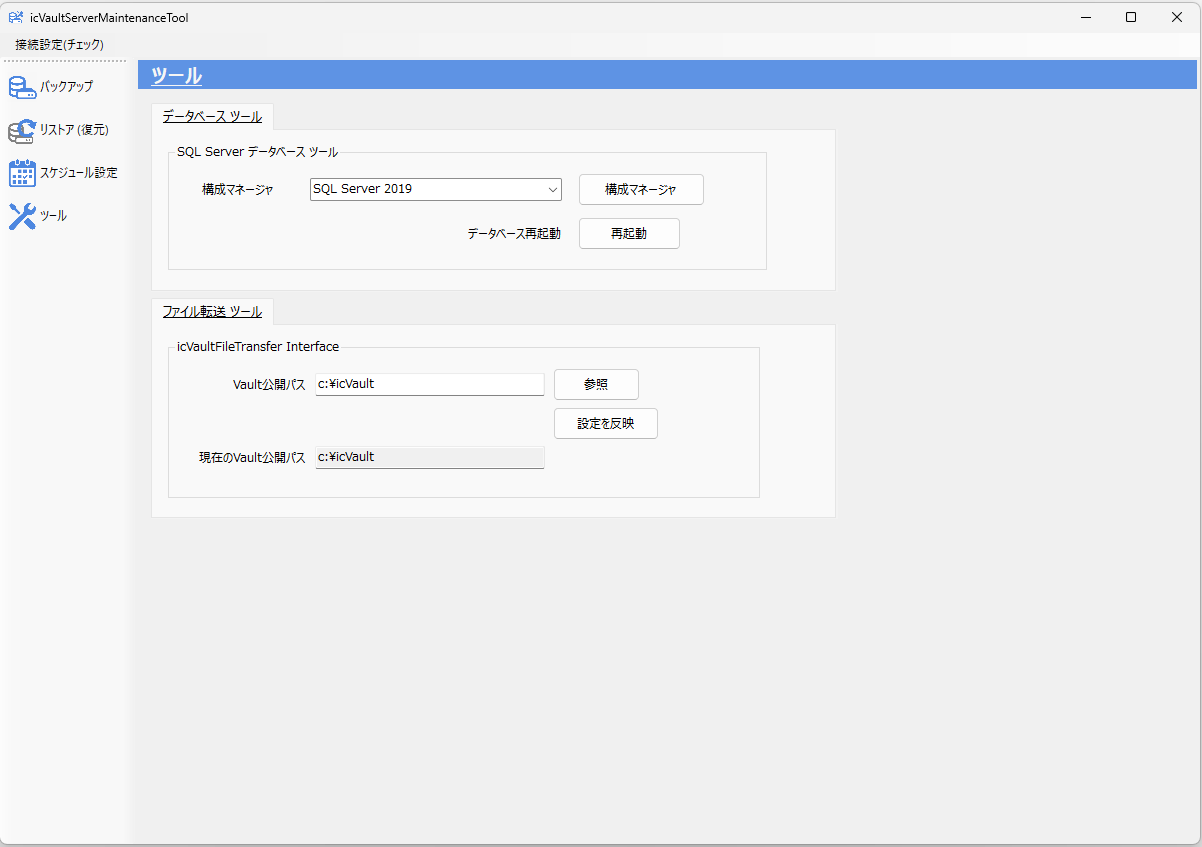Apply settings with the 設定を反映 button
Screen dimensions: 1202x847
tap(605, 424)
